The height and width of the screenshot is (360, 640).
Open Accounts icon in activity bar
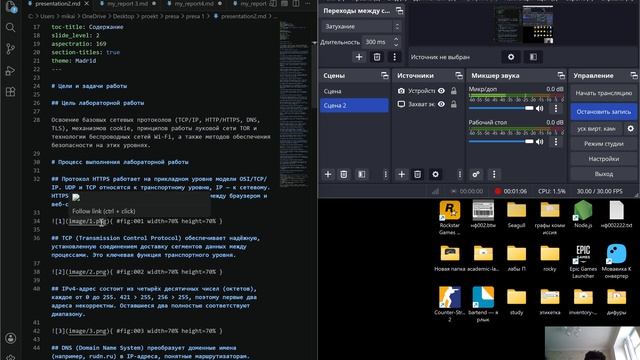pos(11,338)
